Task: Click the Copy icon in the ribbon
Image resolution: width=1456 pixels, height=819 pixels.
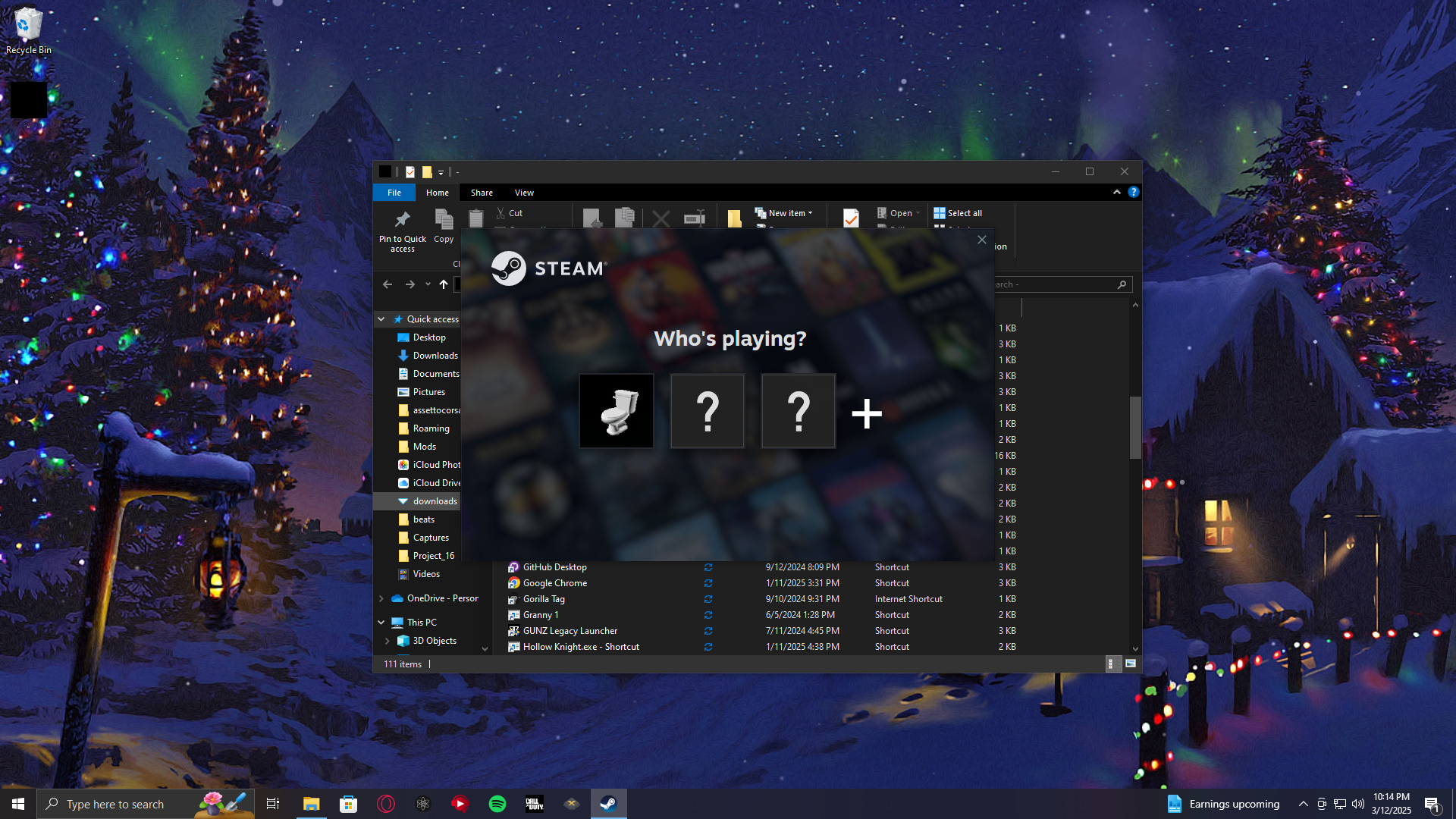Action: [444, 227]
